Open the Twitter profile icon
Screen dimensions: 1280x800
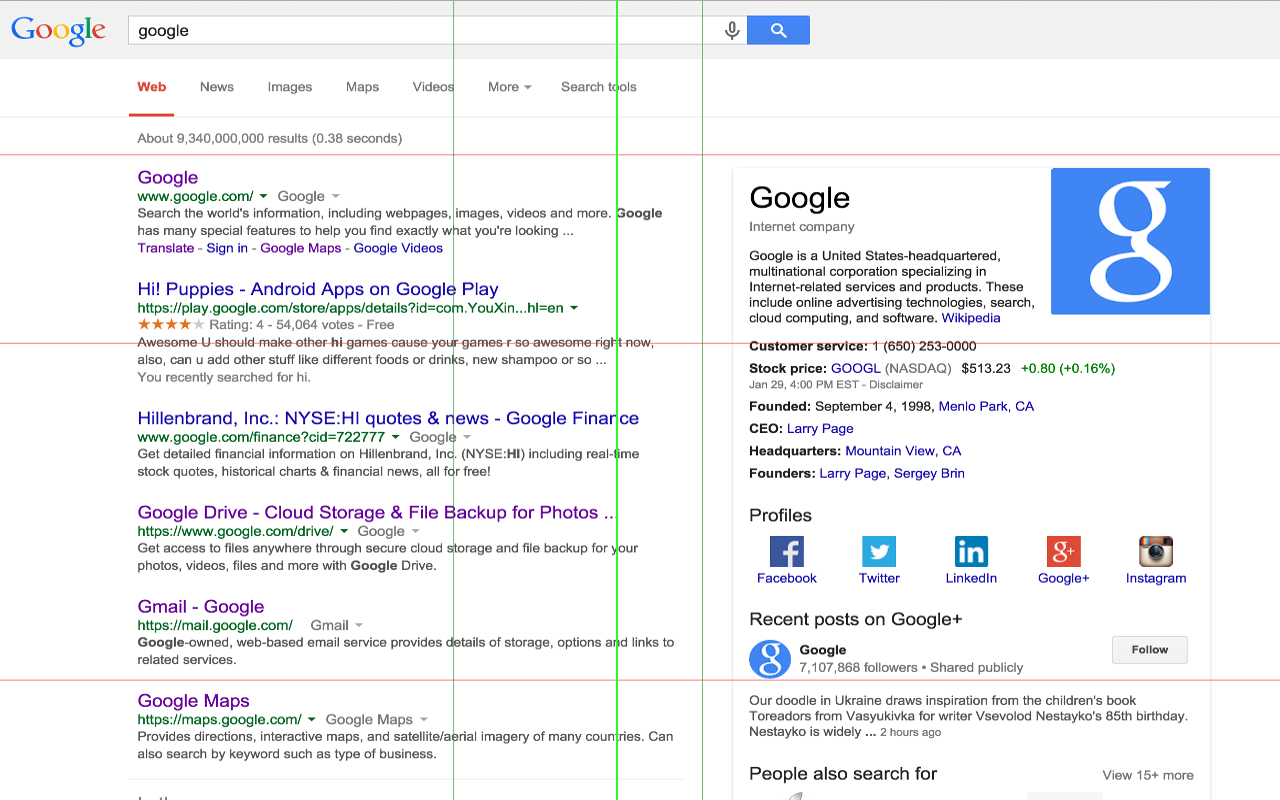click(878, 551)
